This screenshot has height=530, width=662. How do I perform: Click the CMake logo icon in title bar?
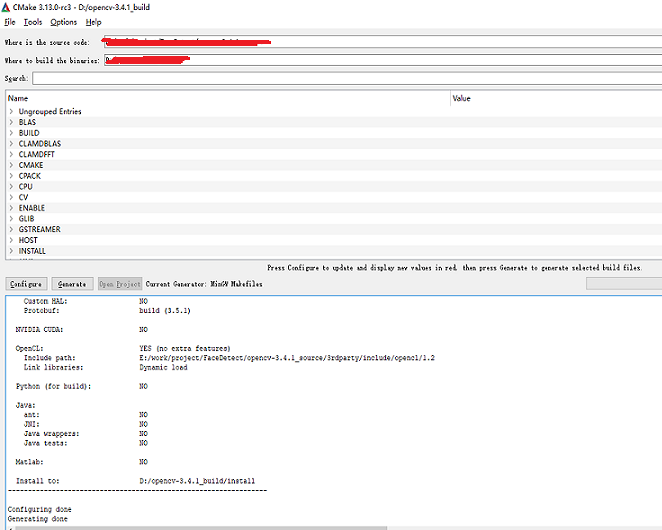tap(5, 7)
